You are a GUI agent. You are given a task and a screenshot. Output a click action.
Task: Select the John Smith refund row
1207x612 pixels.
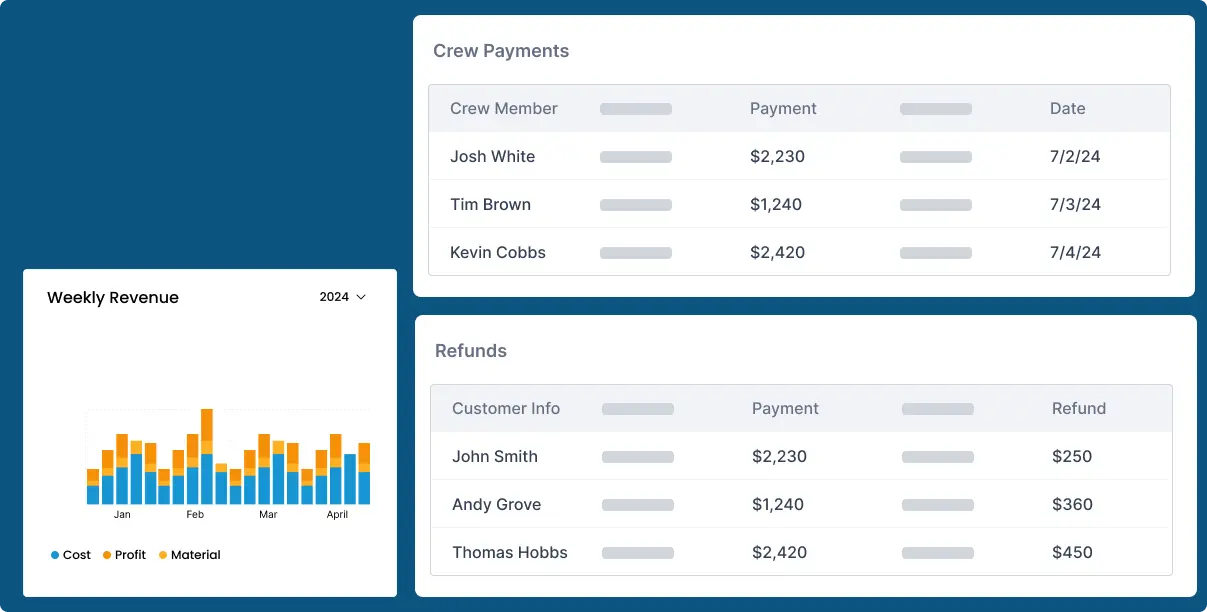pyautogui.click(x=494, y=457)
